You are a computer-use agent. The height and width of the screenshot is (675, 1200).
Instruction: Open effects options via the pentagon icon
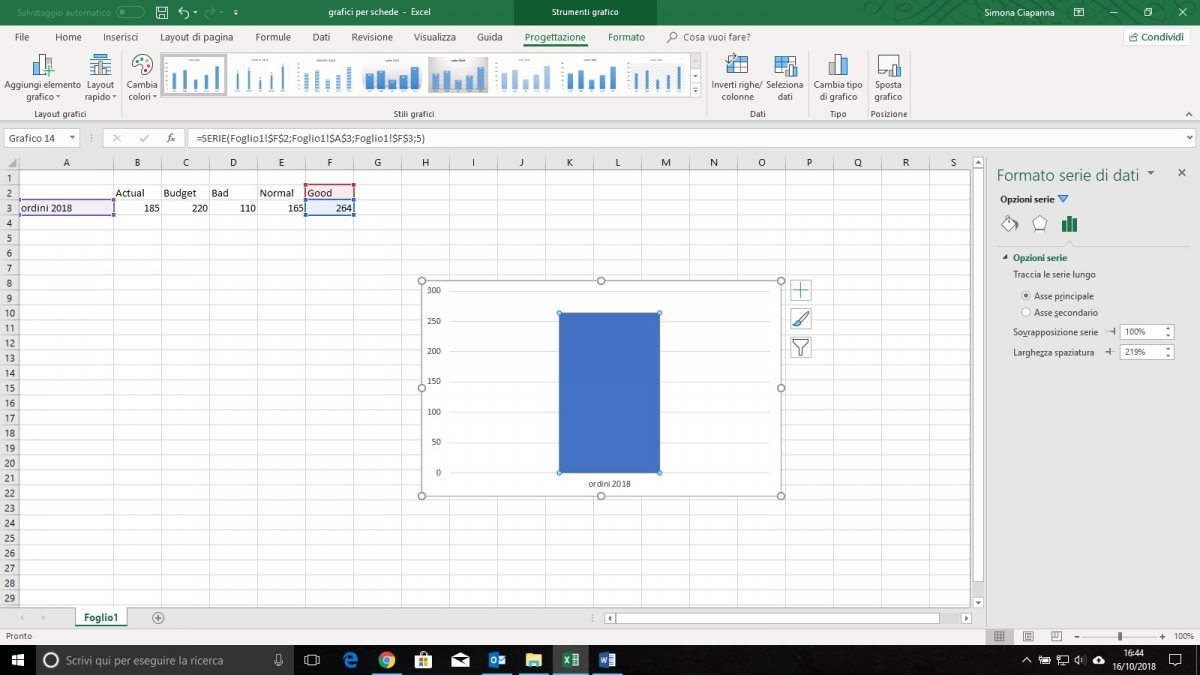[1040, 223]
